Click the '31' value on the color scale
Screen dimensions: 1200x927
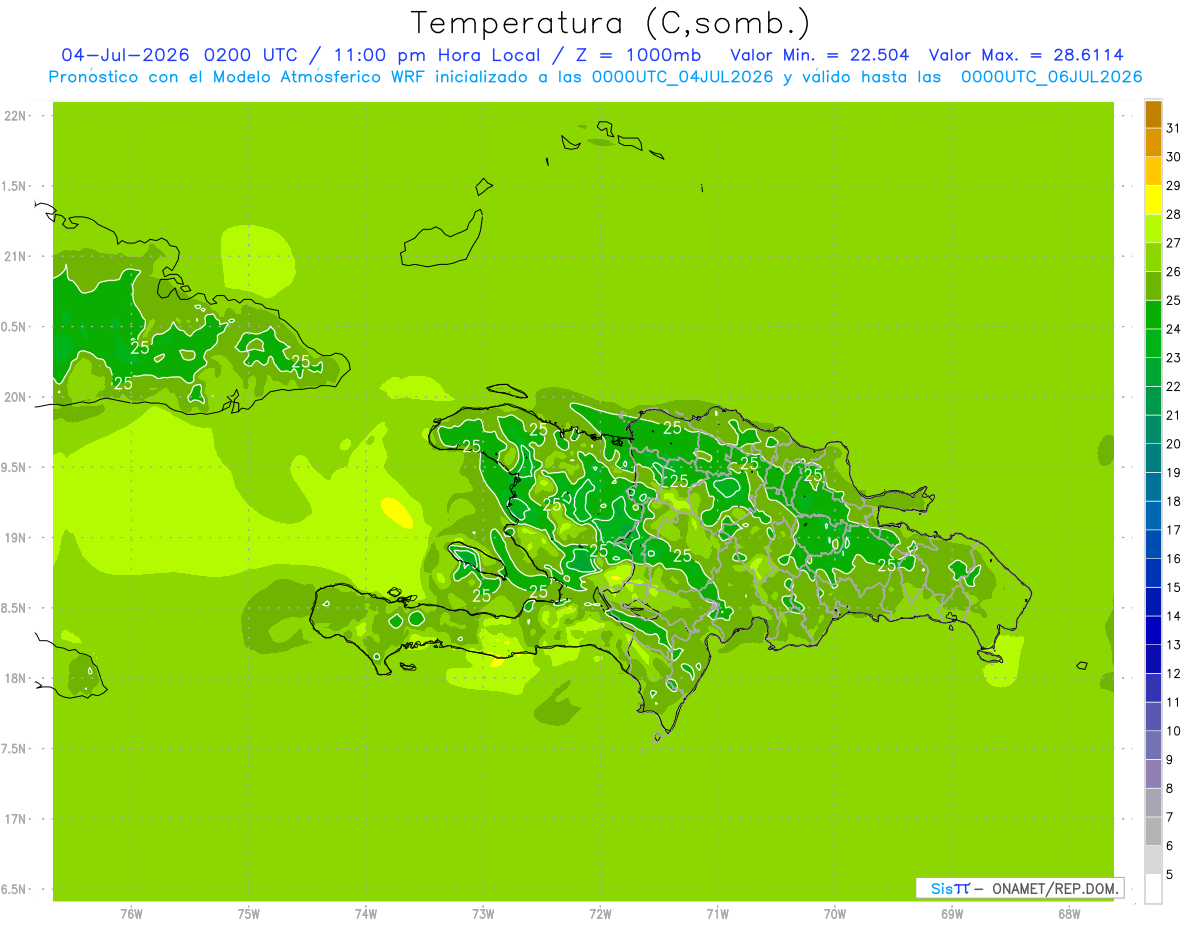(1173, 128)
